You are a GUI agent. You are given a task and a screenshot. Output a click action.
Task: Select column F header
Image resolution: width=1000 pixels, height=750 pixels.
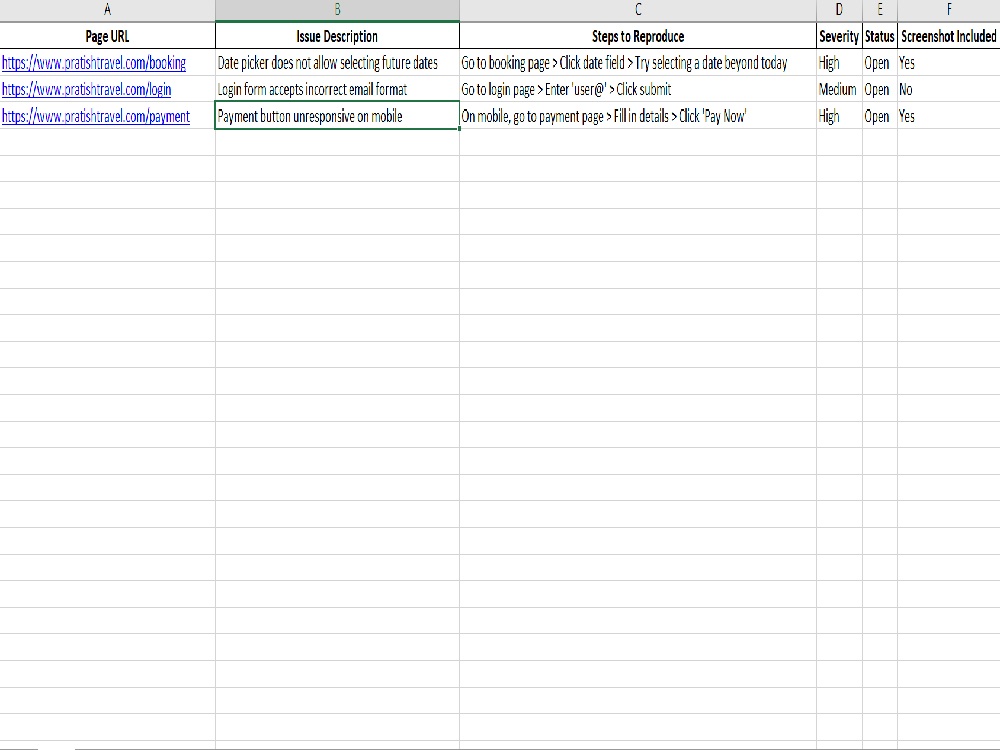(949, 10)
